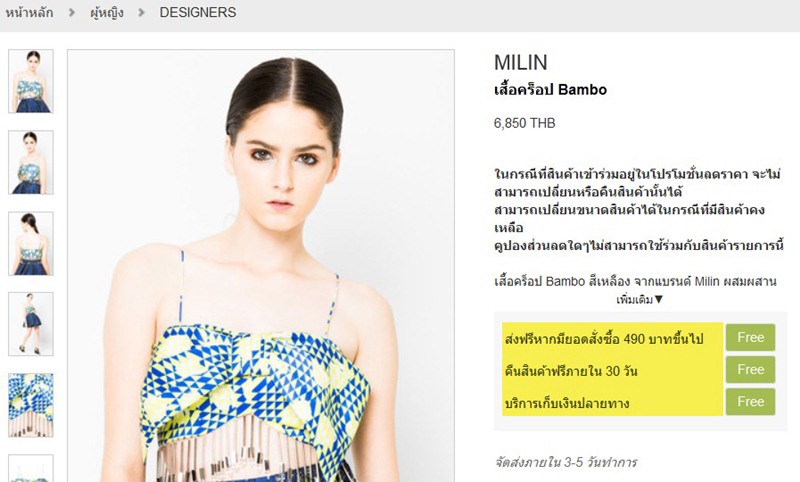
Task: Open the front-view product thumbnail
Action: (x=31, y=81)
